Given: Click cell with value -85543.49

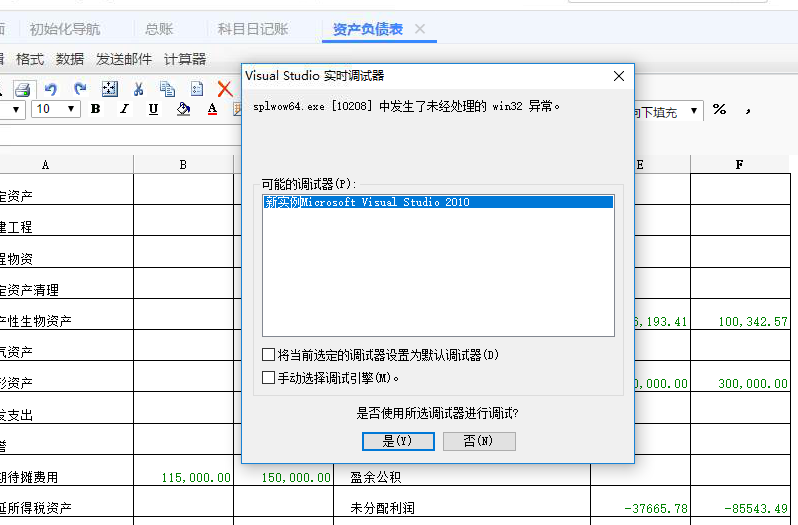Looking at the screenshot, I should point(740,501).
